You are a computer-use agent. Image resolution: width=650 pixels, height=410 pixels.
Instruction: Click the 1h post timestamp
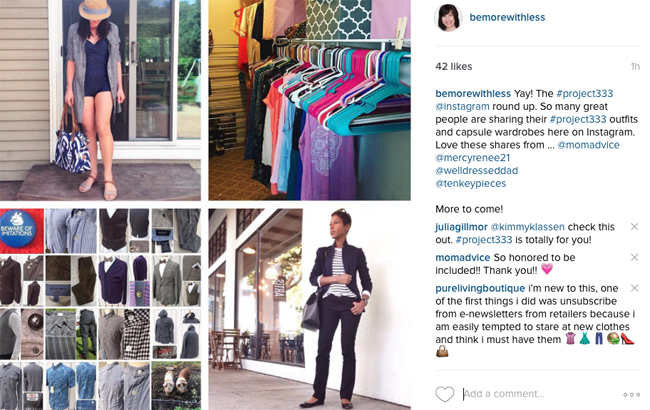pyautogui.click(x=635, y=67)
